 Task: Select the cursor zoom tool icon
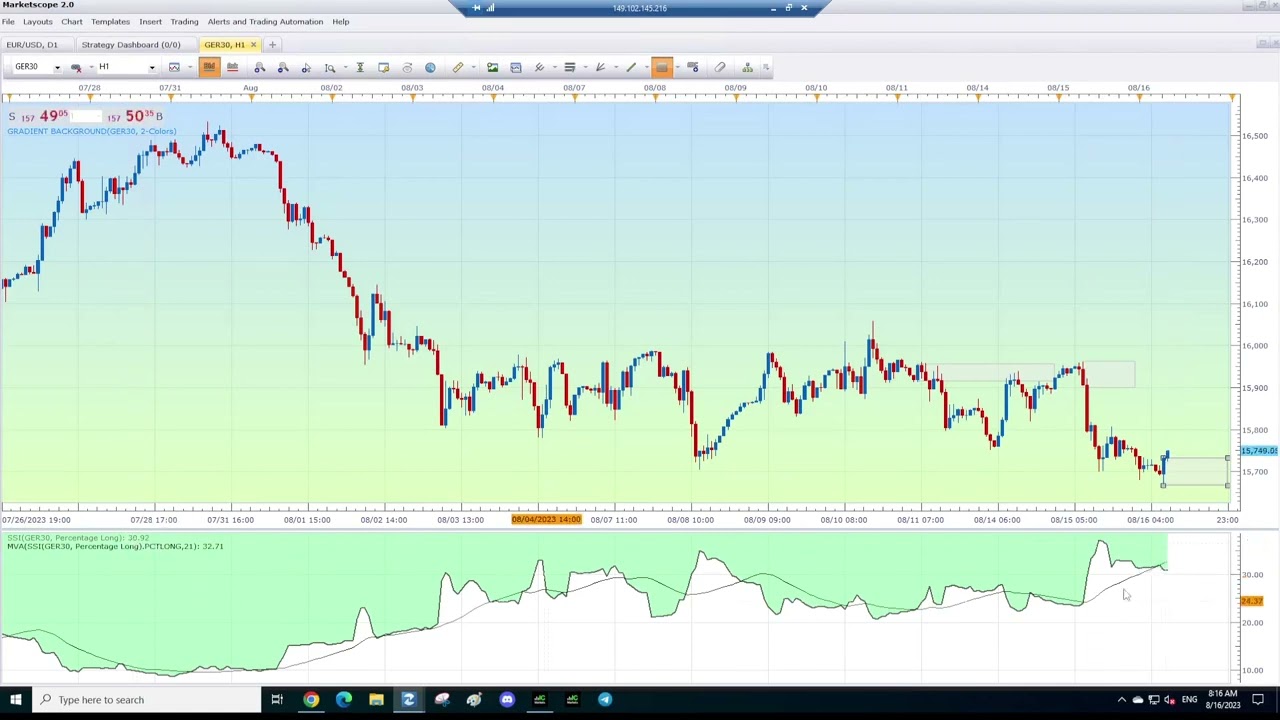coord(306,68)
